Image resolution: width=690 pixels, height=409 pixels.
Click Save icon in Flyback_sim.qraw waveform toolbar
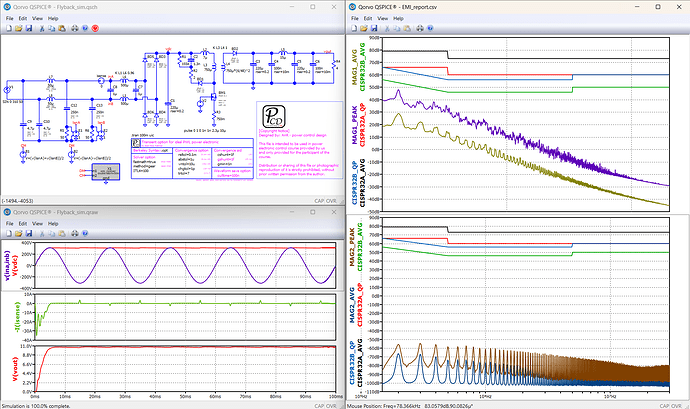click(x=29, y=233)
